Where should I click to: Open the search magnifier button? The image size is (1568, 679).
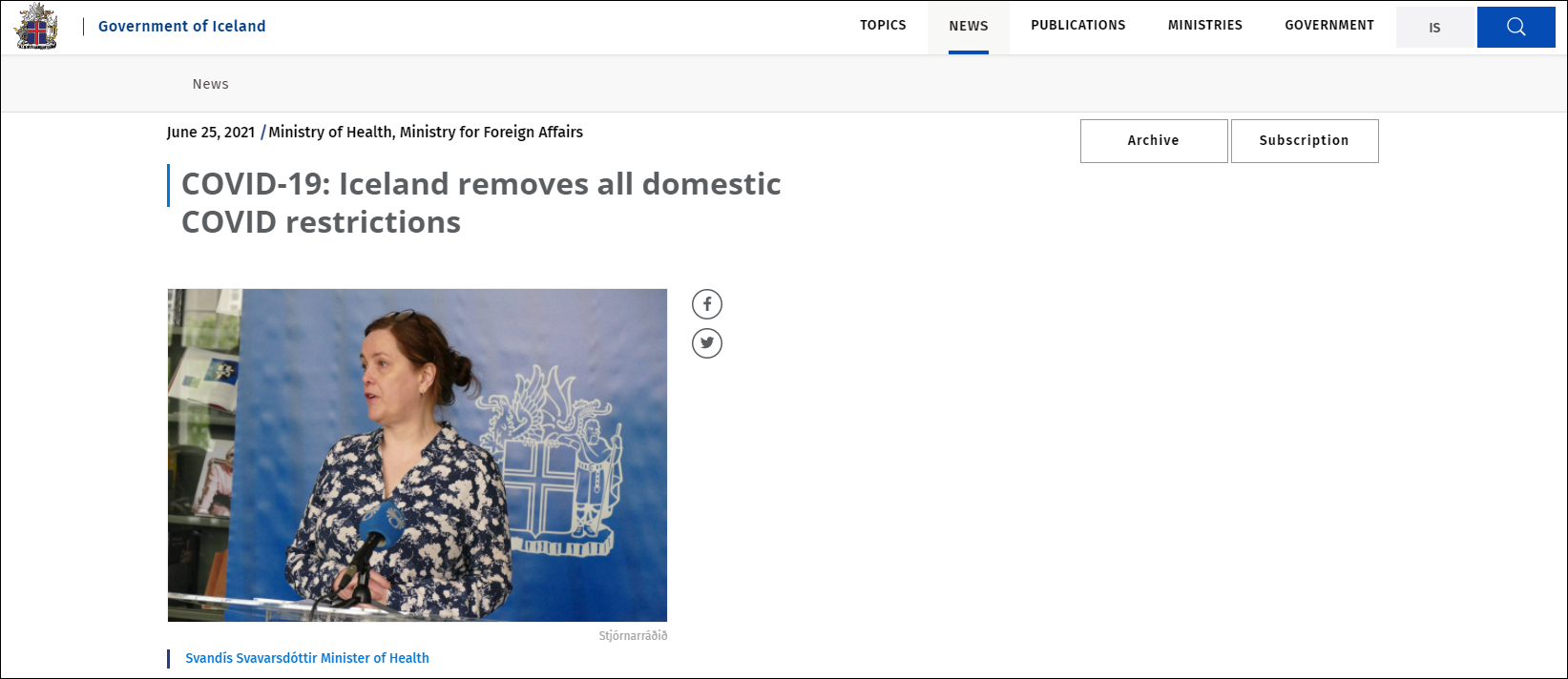tap(1516, 27)
